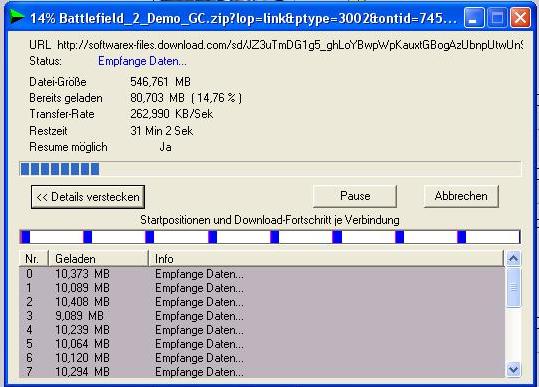Close the download window
Screen dimensions: 539x387
520,18
